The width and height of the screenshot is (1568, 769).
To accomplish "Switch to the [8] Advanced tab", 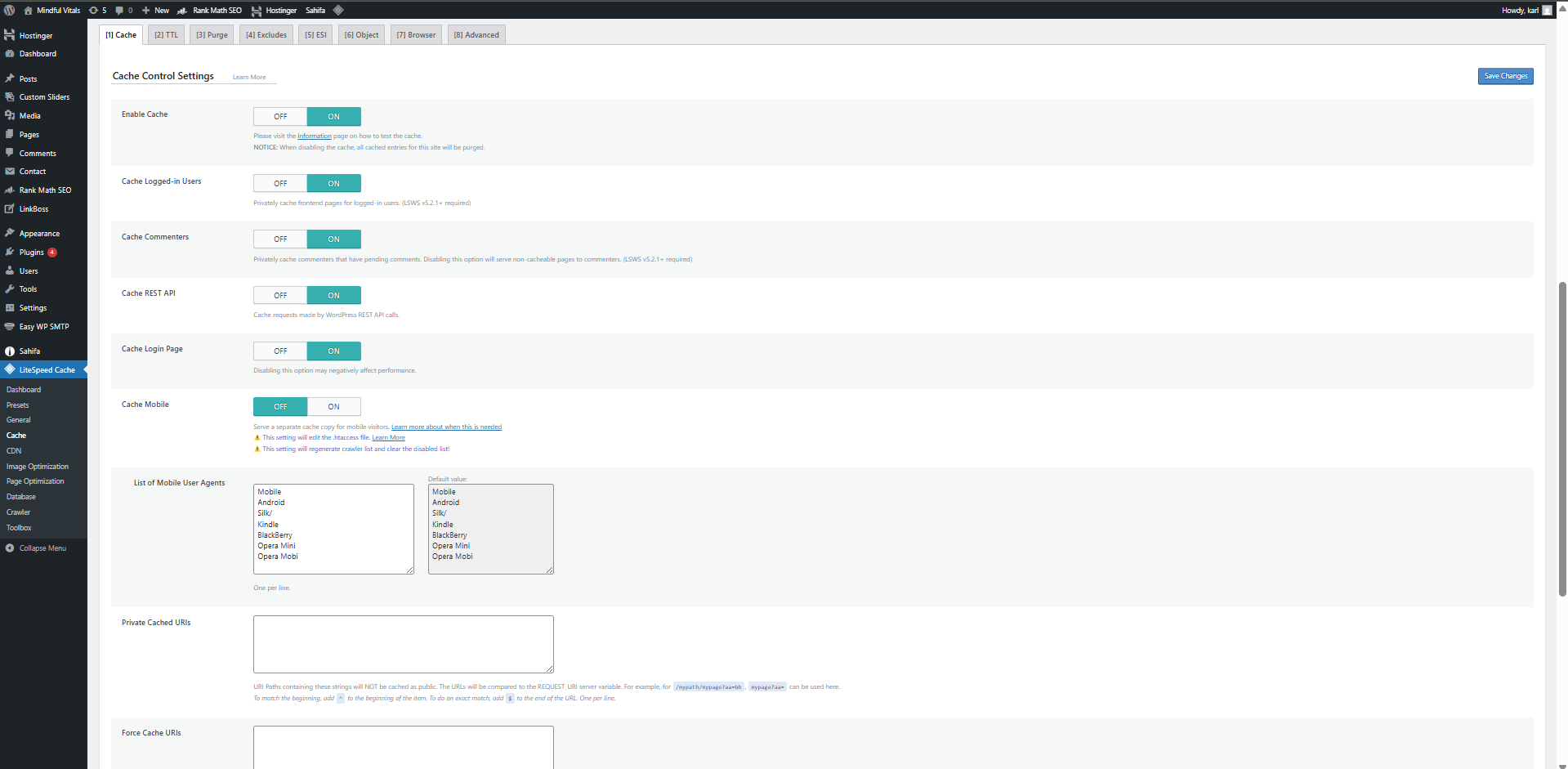I will tap(476, 34).
